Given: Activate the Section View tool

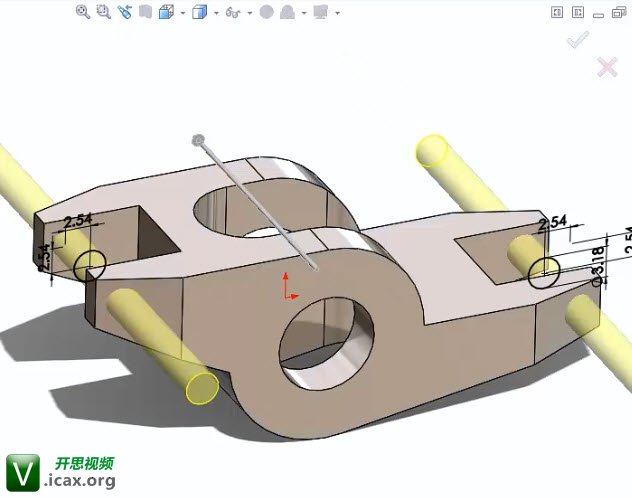Looking at the screenshot, I should click(x=145, y=12).
